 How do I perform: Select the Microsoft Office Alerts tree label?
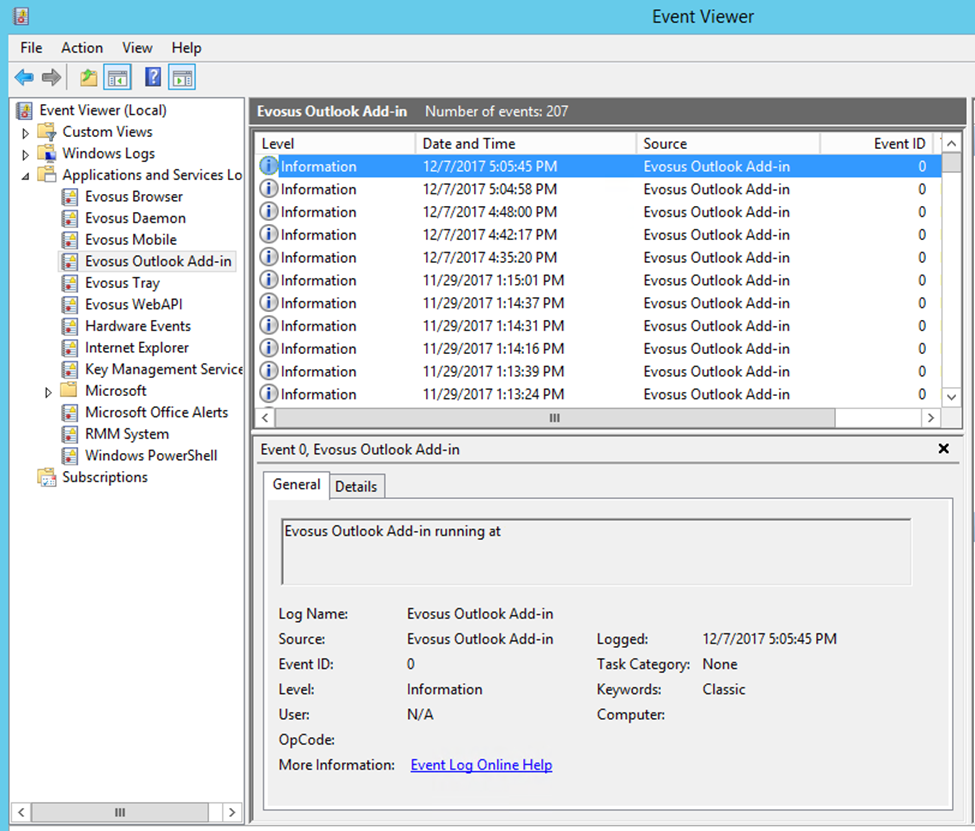coord(157,412)
